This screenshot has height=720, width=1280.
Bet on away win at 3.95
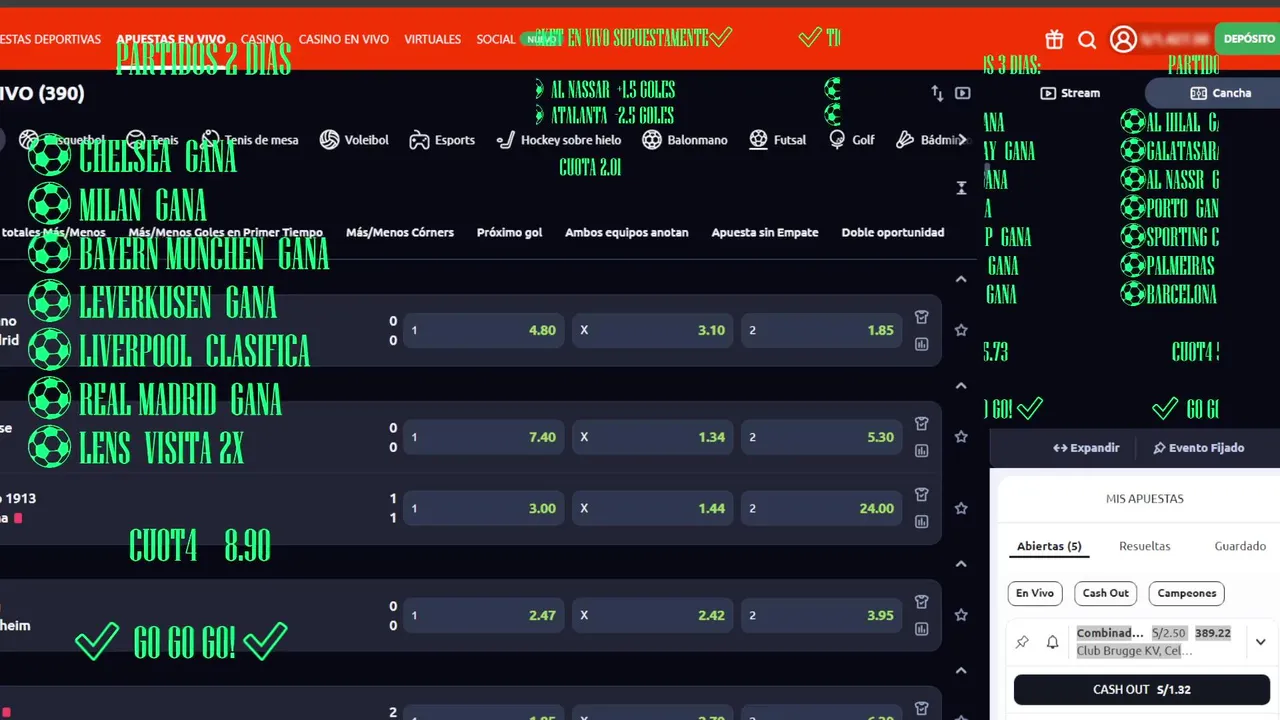click(822, 615)
